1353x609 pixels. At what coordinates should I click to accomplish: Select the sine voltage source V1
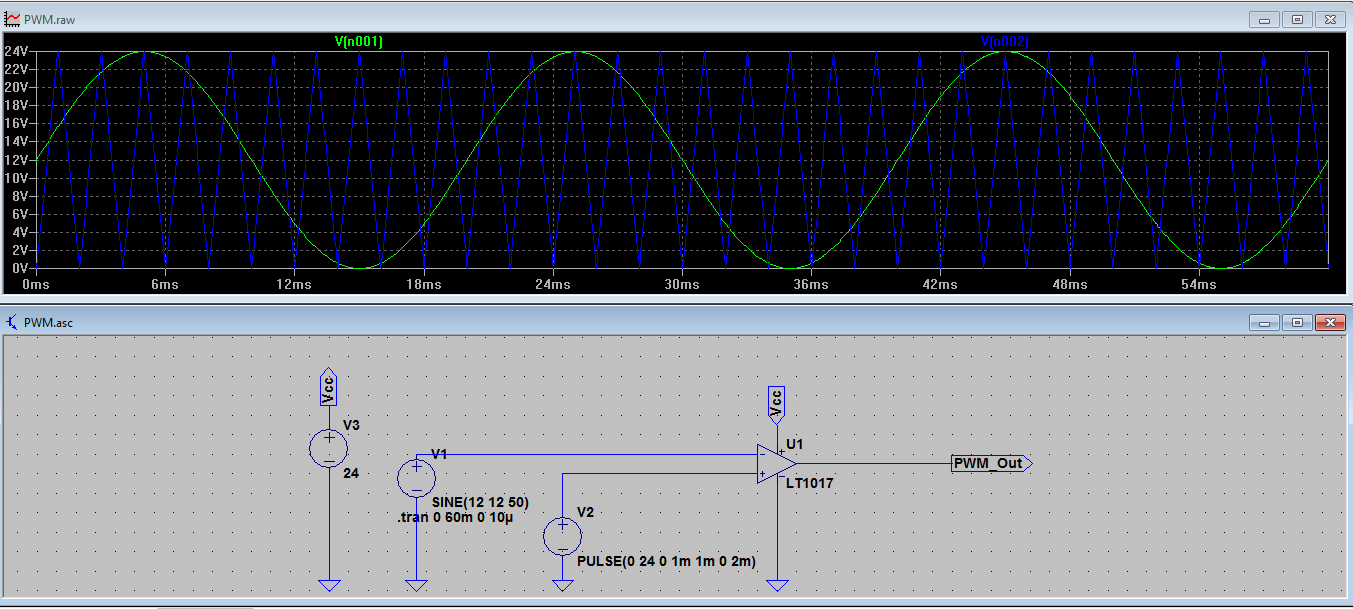(416, 477)
